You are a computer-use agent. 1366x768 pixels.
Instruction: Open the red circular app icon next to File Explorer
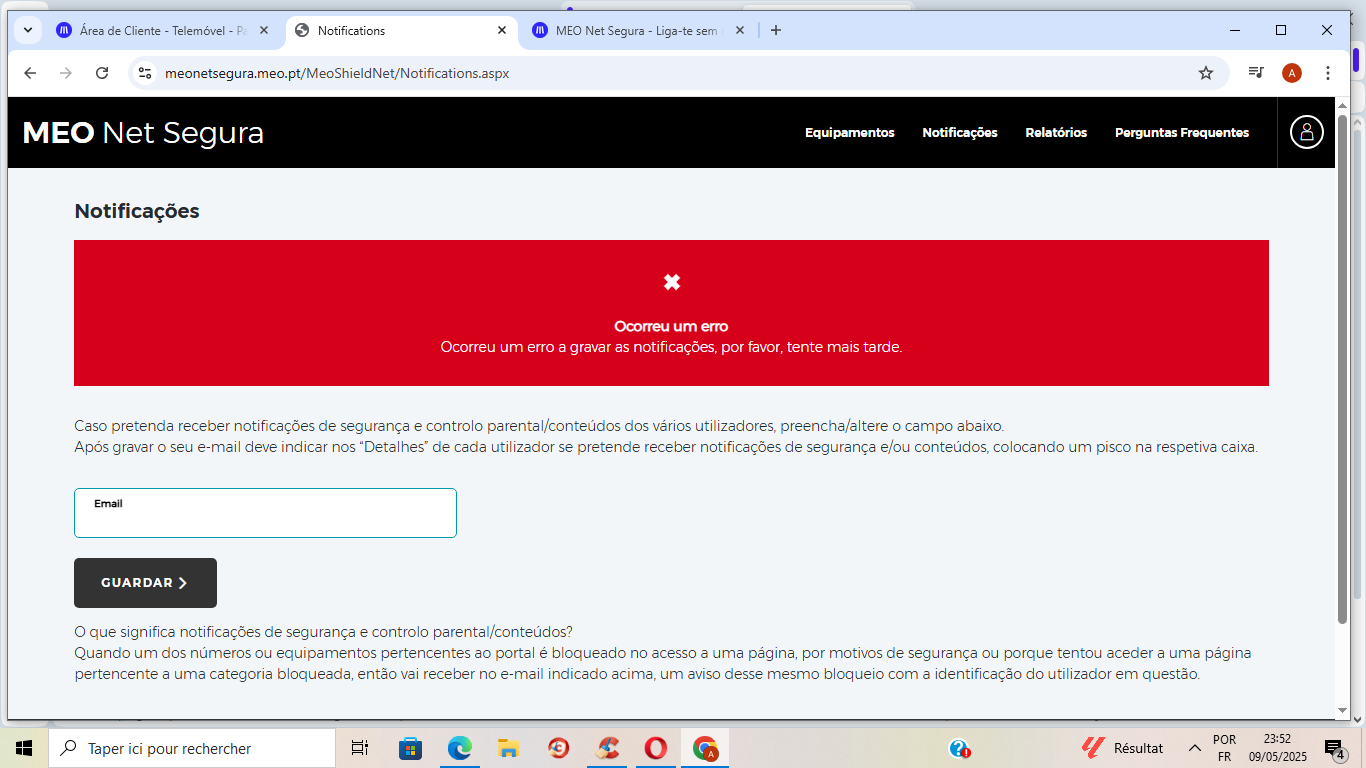click(558, 748)
